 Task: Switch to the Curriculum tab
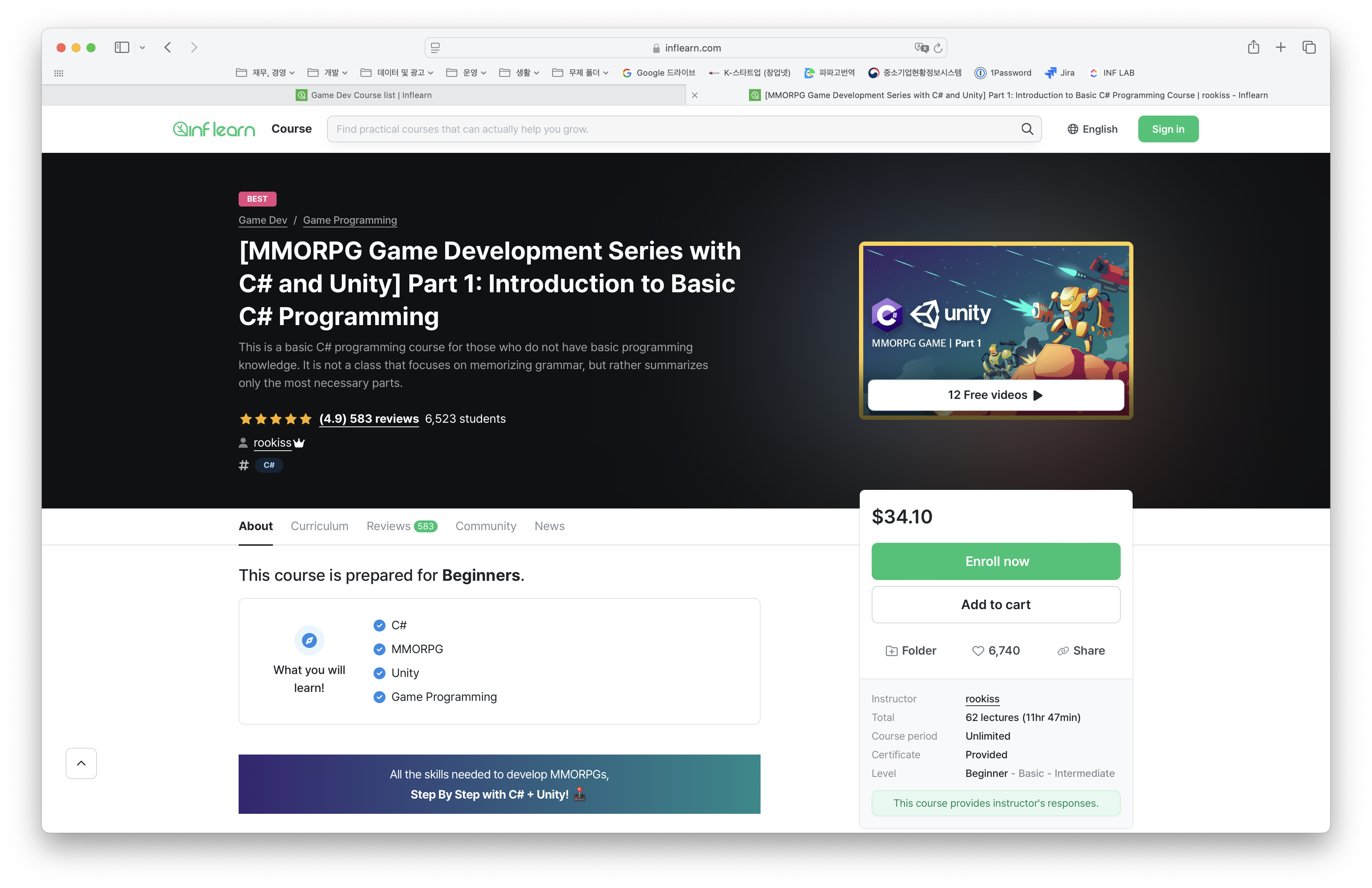click(x=320, y=526)
